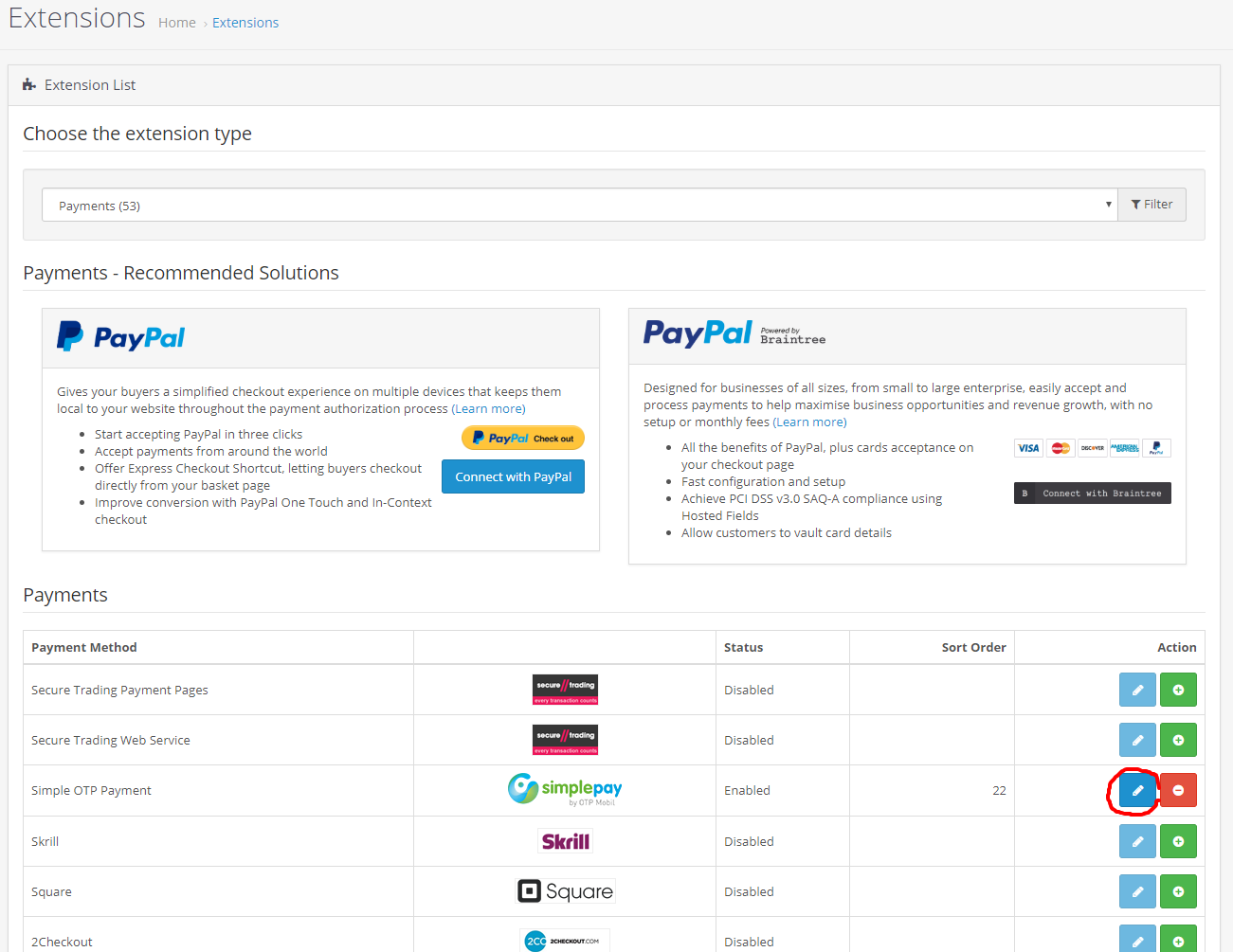Open the Payments (53) extension type dropdown
This screenshot has height=952, width=1233.
click(580, 205)
